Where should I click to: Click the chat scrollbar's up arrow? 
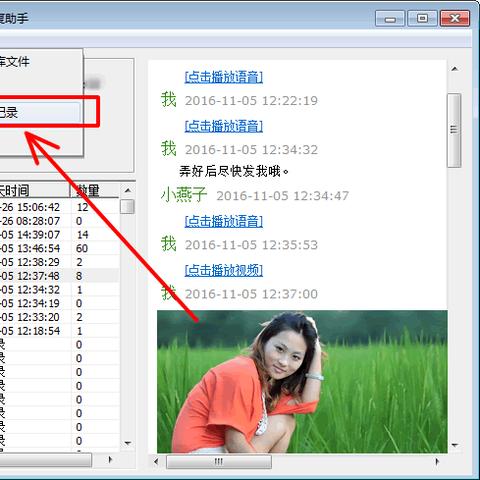coord(455,69)
